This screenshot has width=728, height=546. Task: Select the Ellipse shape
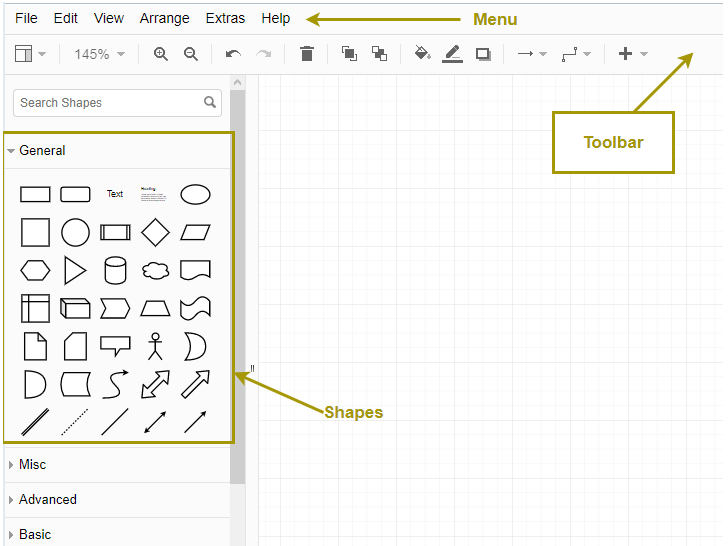click(195, 194)
